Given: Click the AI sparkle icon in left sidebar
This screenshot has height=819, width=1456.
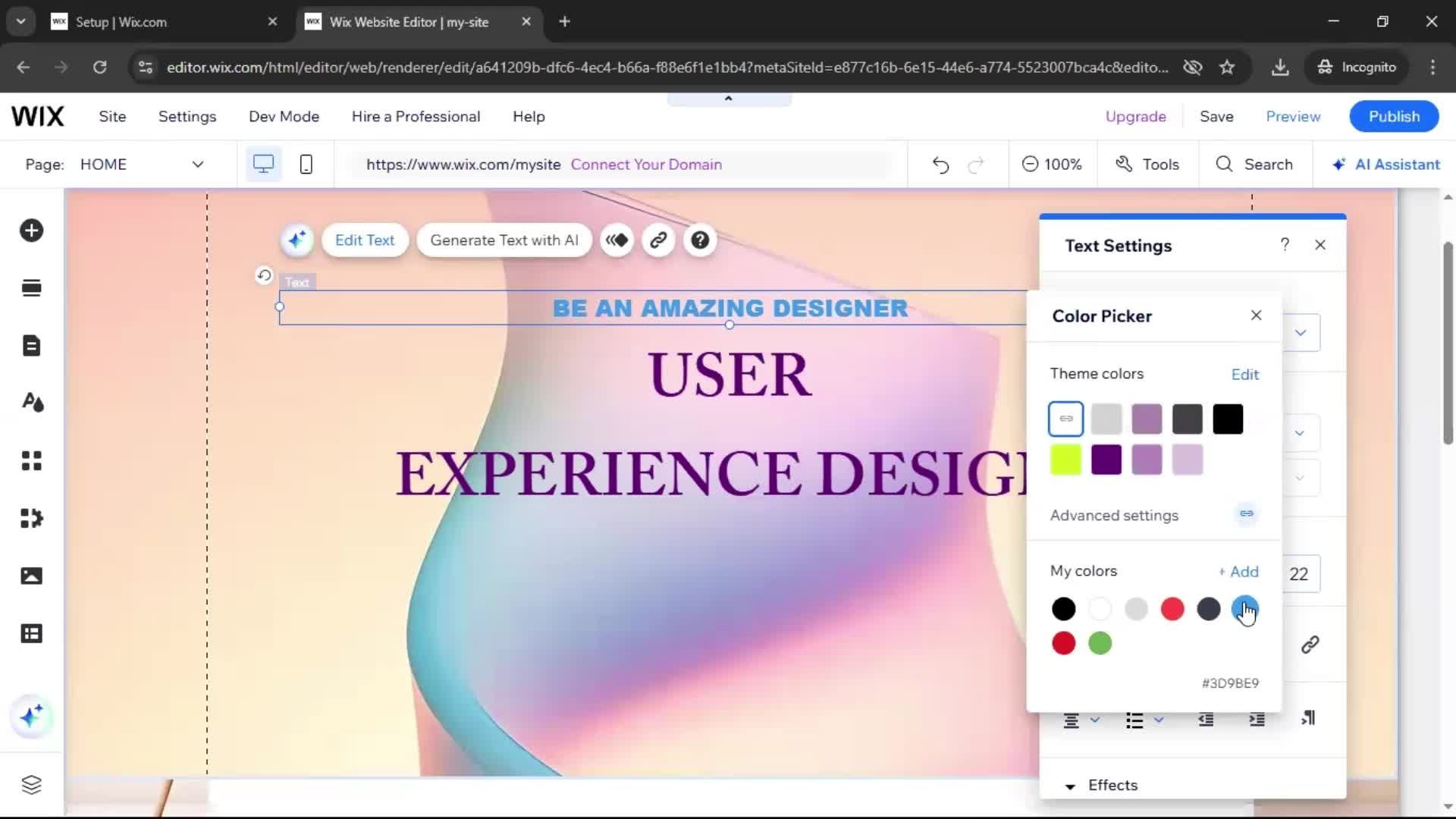Looking at the screenshot, I should [32, 716].
